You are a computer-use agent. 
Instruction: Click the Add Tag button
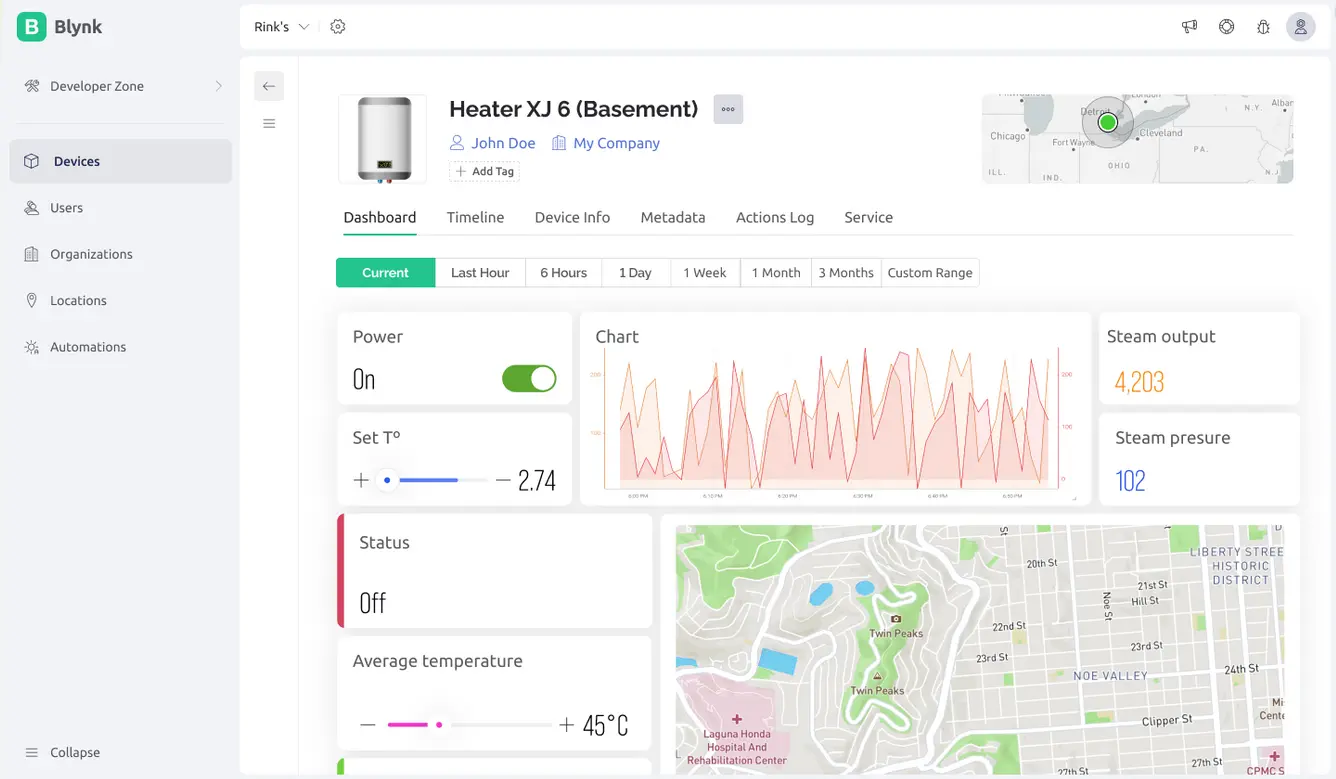click(484, 171)
